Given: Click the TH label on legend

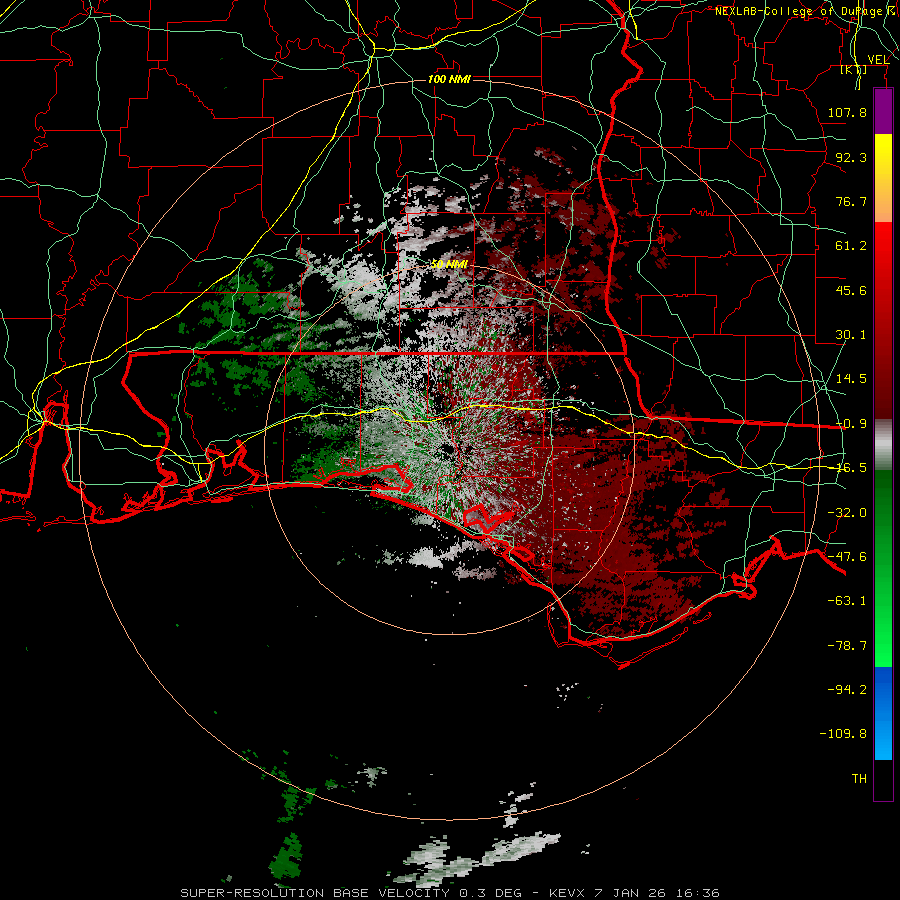Looking at the screenshot, I should coord(859,779).
